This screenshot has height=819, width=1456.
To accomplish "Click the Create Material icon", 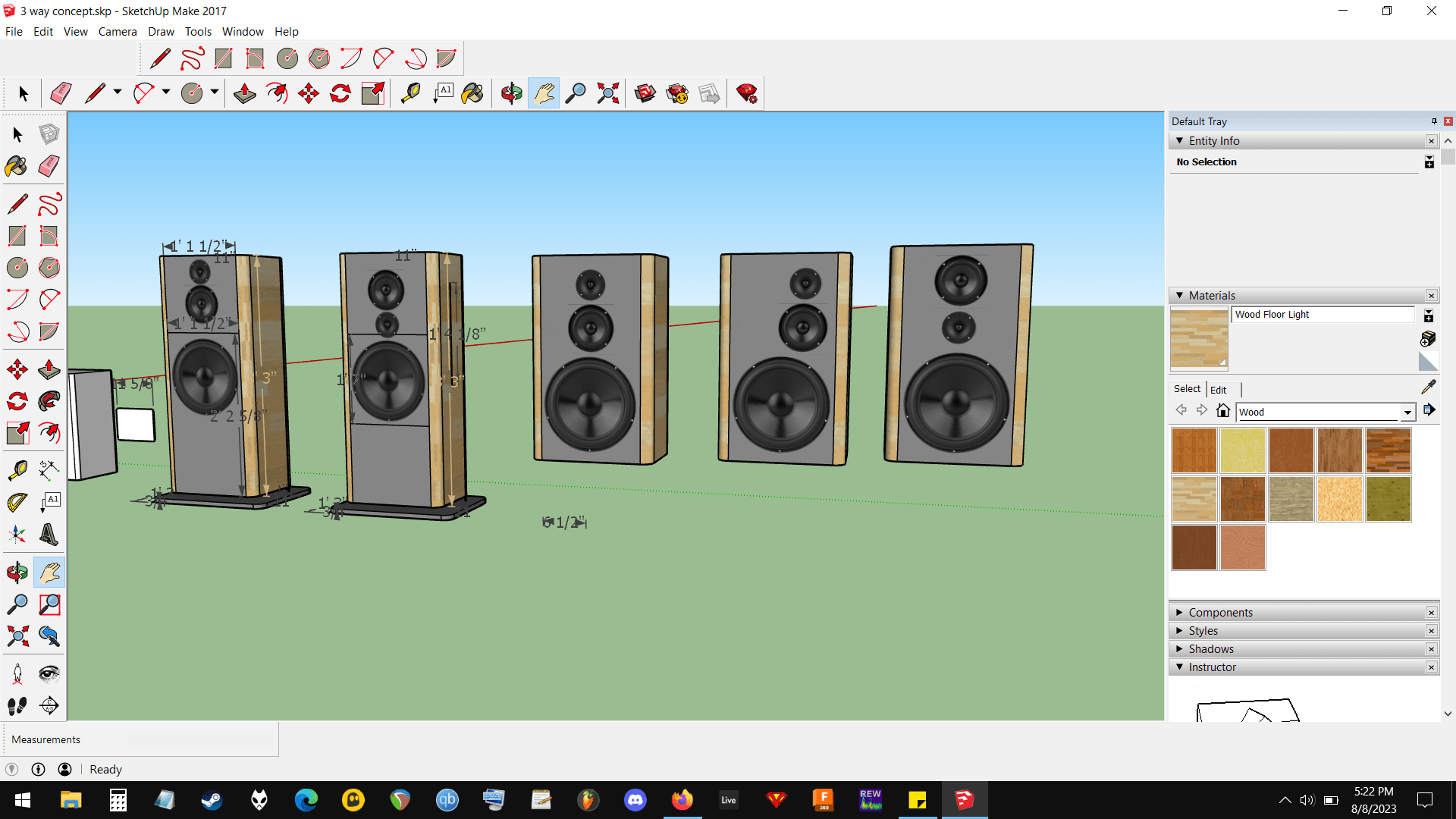I will [1428, 338].
